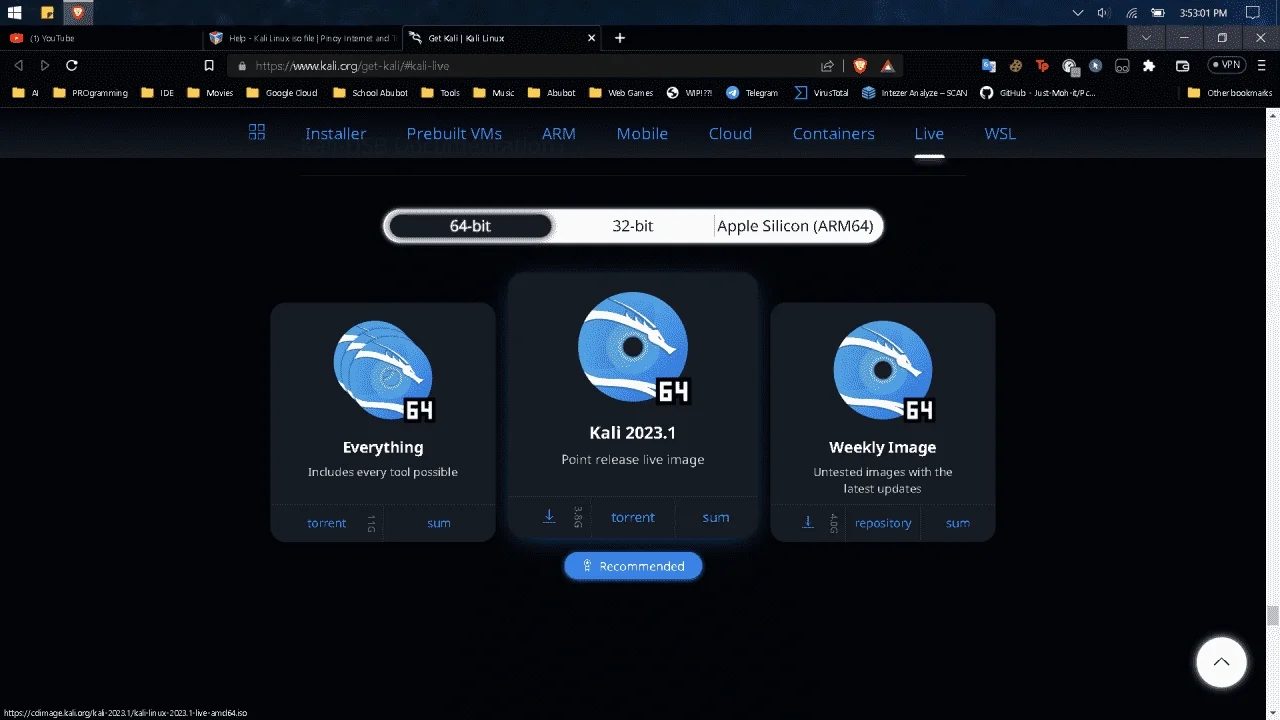Go back with the browser back arrow

click(18, 65)
